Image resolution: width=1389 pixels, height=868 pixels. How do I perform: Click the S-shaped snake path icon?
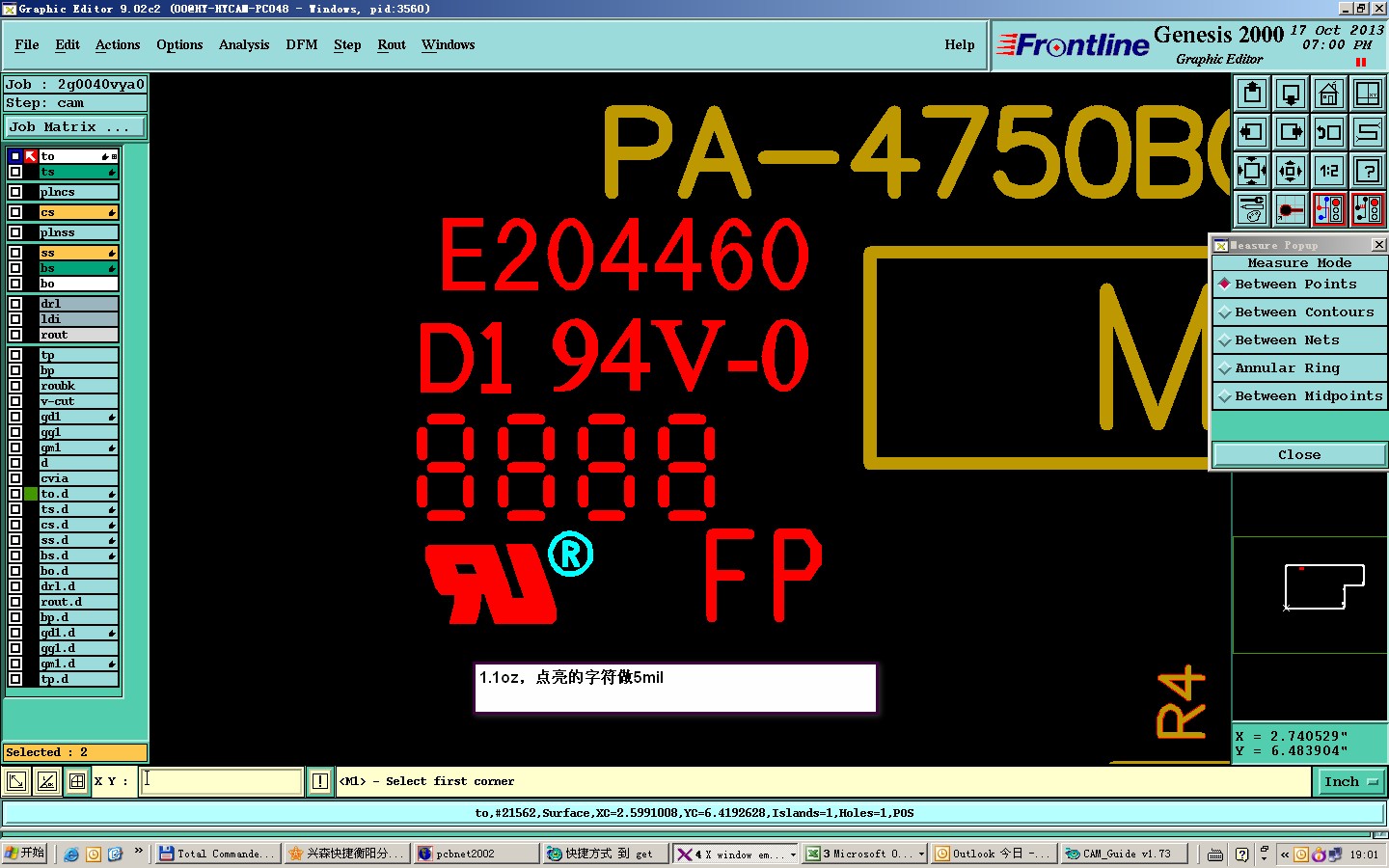pyautogui.click(x=1368, y=132)
